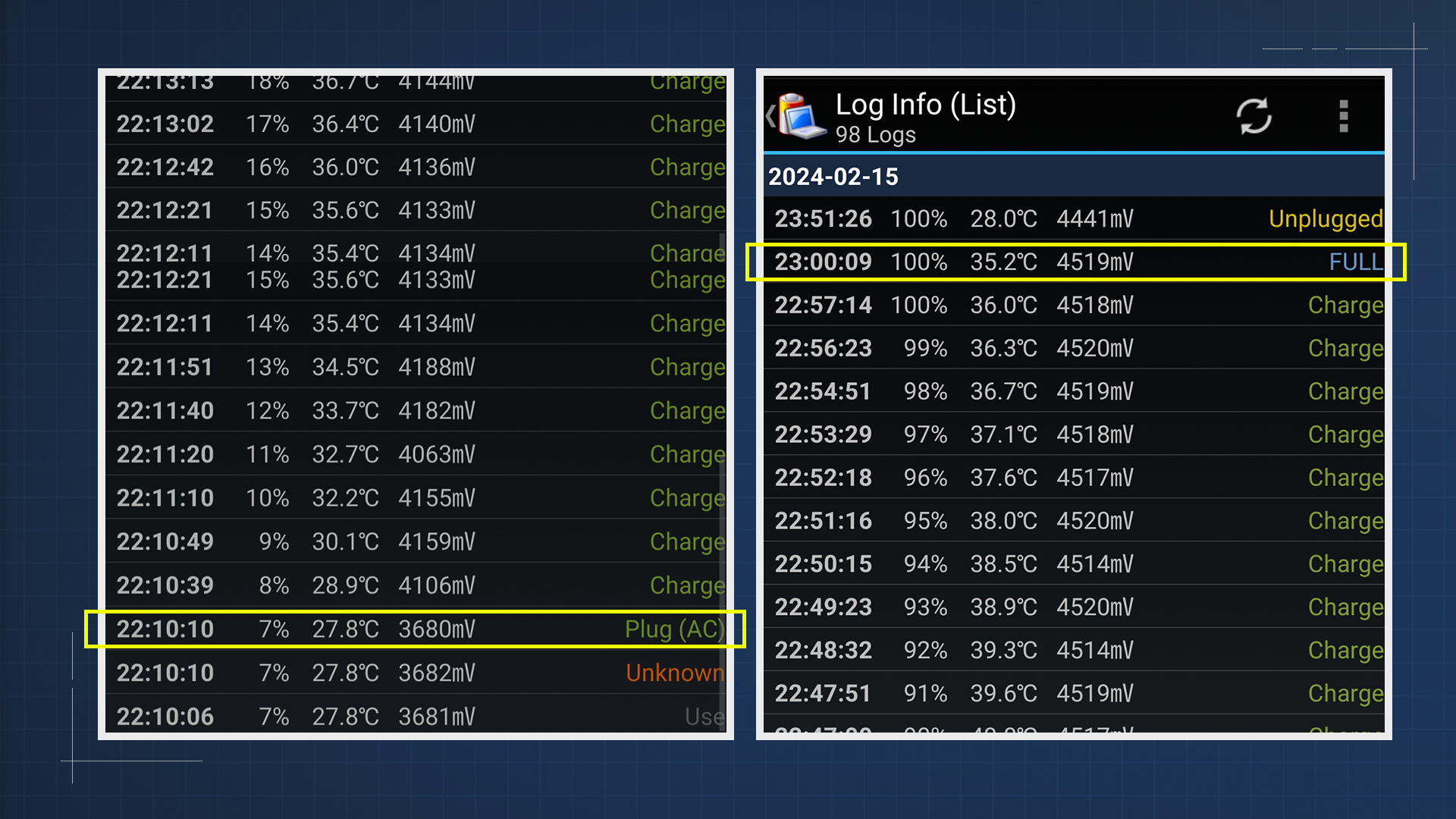Select the 22:48:32 92% log row
Viewport: 1456px width, 819px height.
coord(1074,650)
